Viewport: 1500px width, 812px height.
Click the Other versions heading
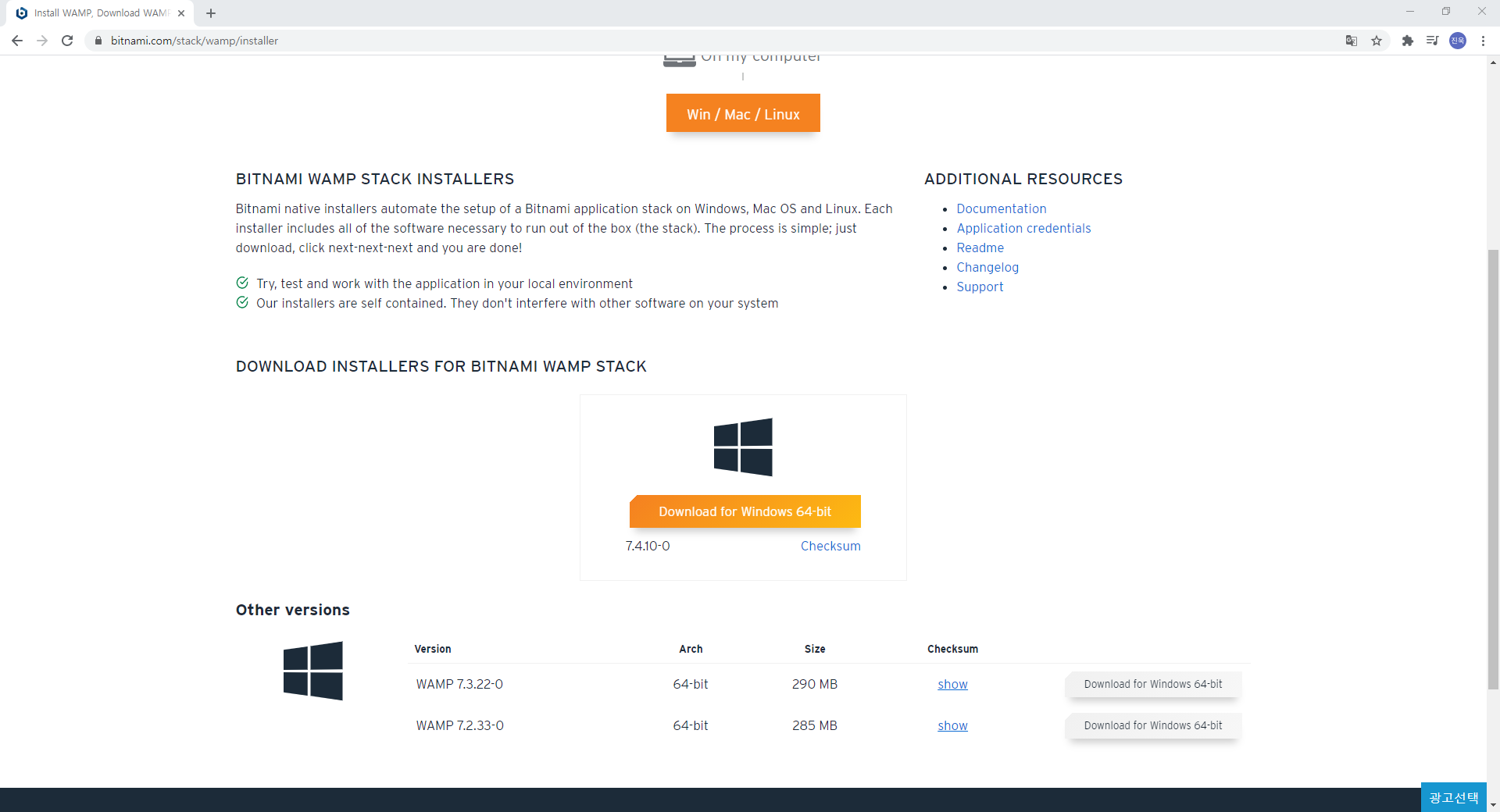pyautogui.click(x=293, y=610)
